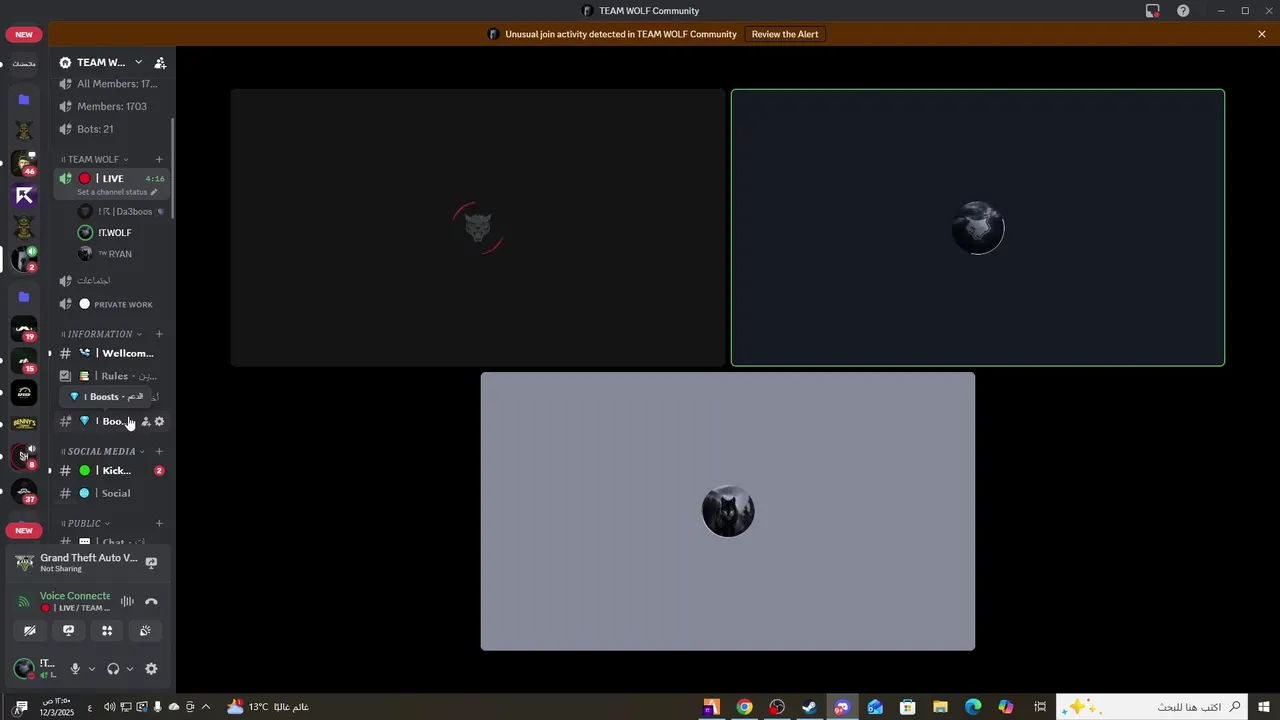The image size is (1280, 720).
Task: Open the top purple server folder
Action: click(x=24, y=100)
